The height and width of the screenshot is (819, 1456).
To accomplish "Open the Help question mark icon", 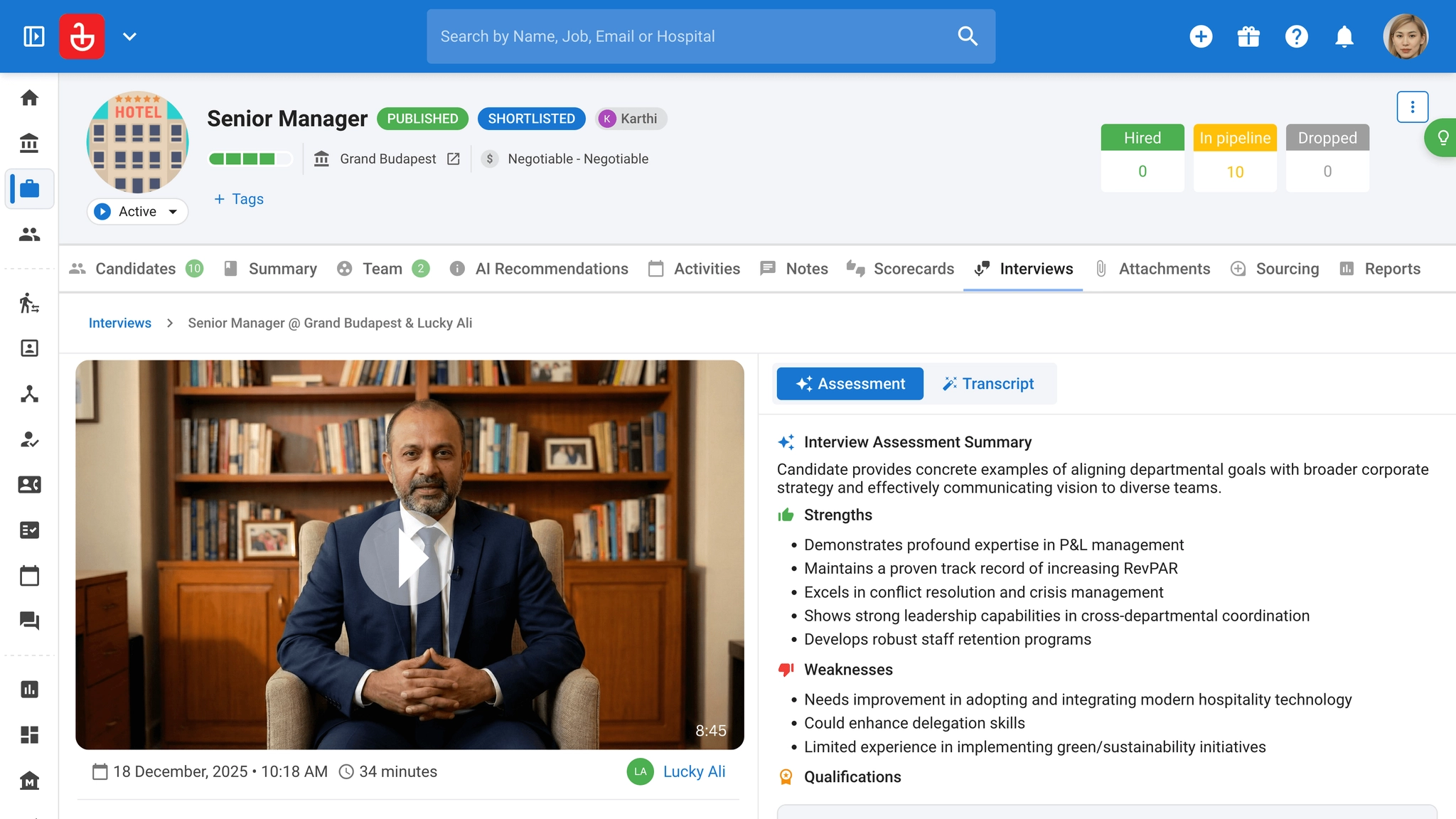I will (x=1297, y=36).
